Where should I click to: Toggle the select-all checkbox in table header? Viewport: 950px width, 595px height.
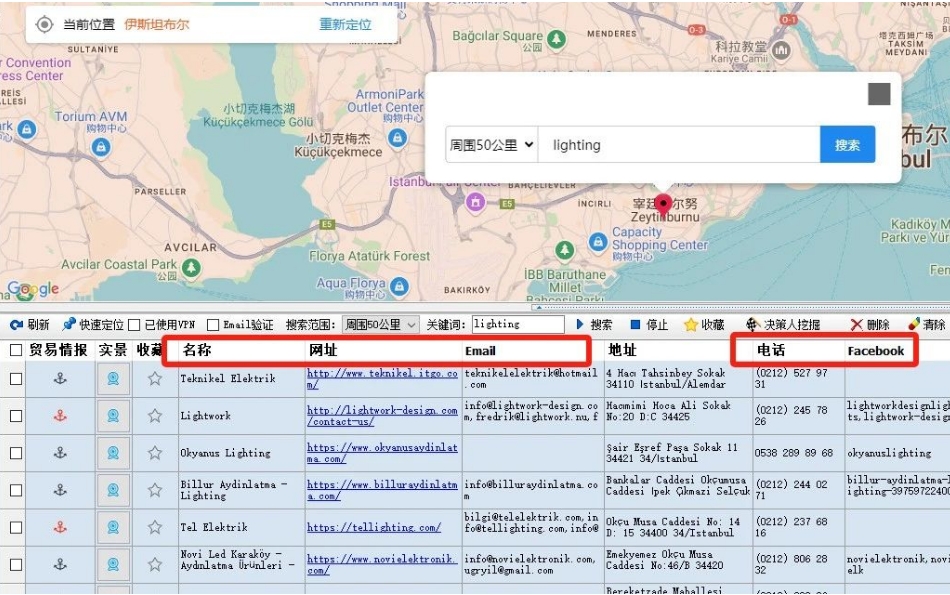tap(16, 350)
